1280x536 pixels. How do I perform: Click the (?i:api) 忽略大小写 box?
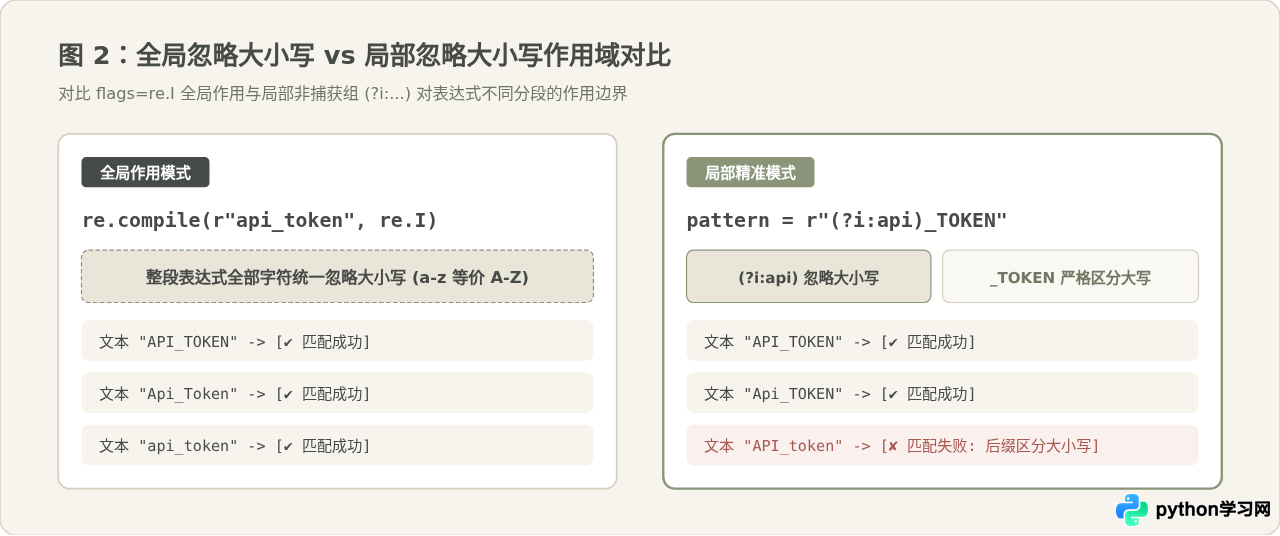point(808,276)
